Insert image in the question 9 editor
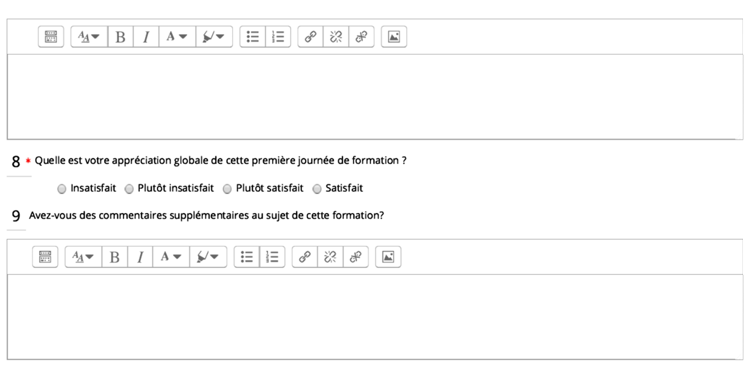The image size is (745, 367). (388, 257)
